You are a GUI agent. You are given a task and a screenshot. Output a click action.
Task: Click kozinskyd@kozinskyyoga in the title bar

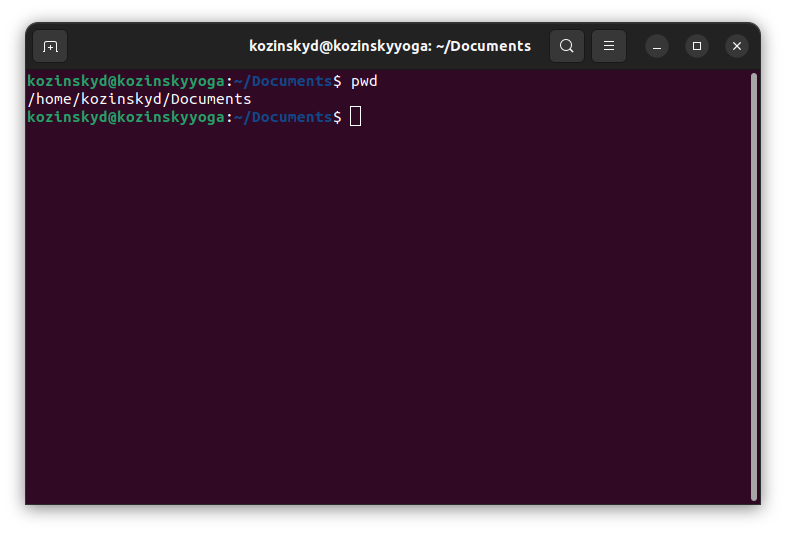click(339, 46)
